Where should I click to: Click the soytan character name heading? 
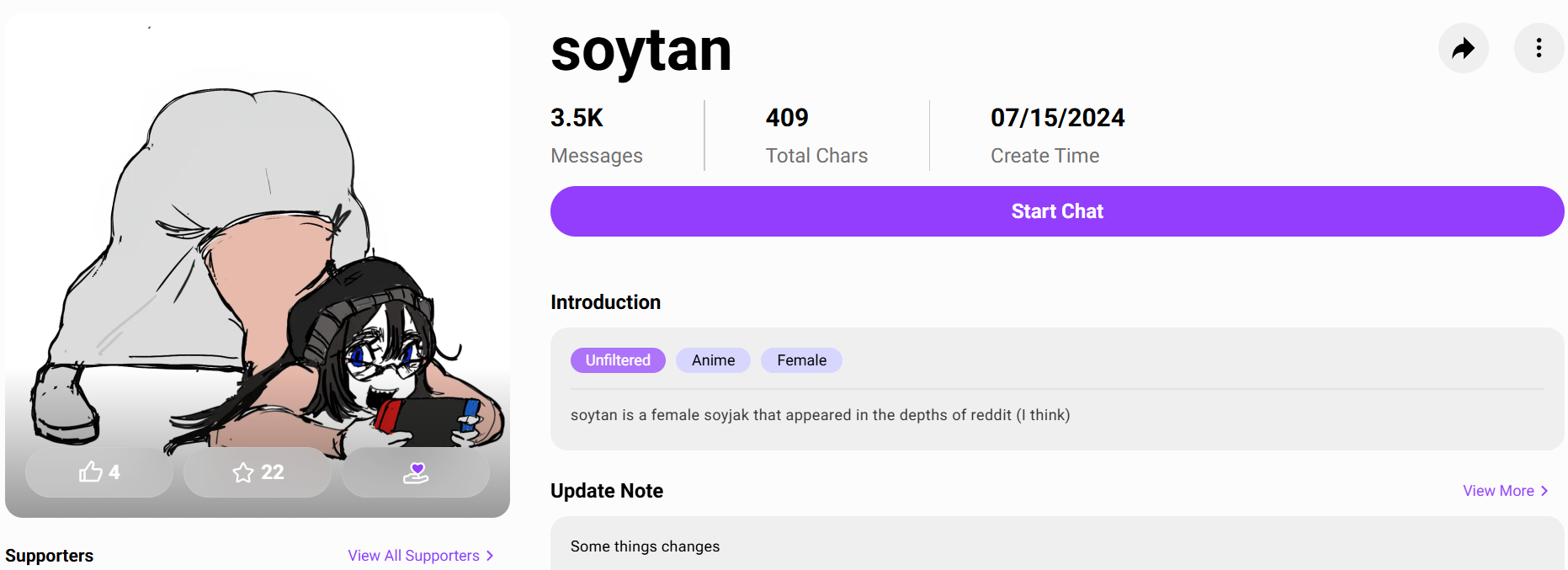(x=640, y=51)
